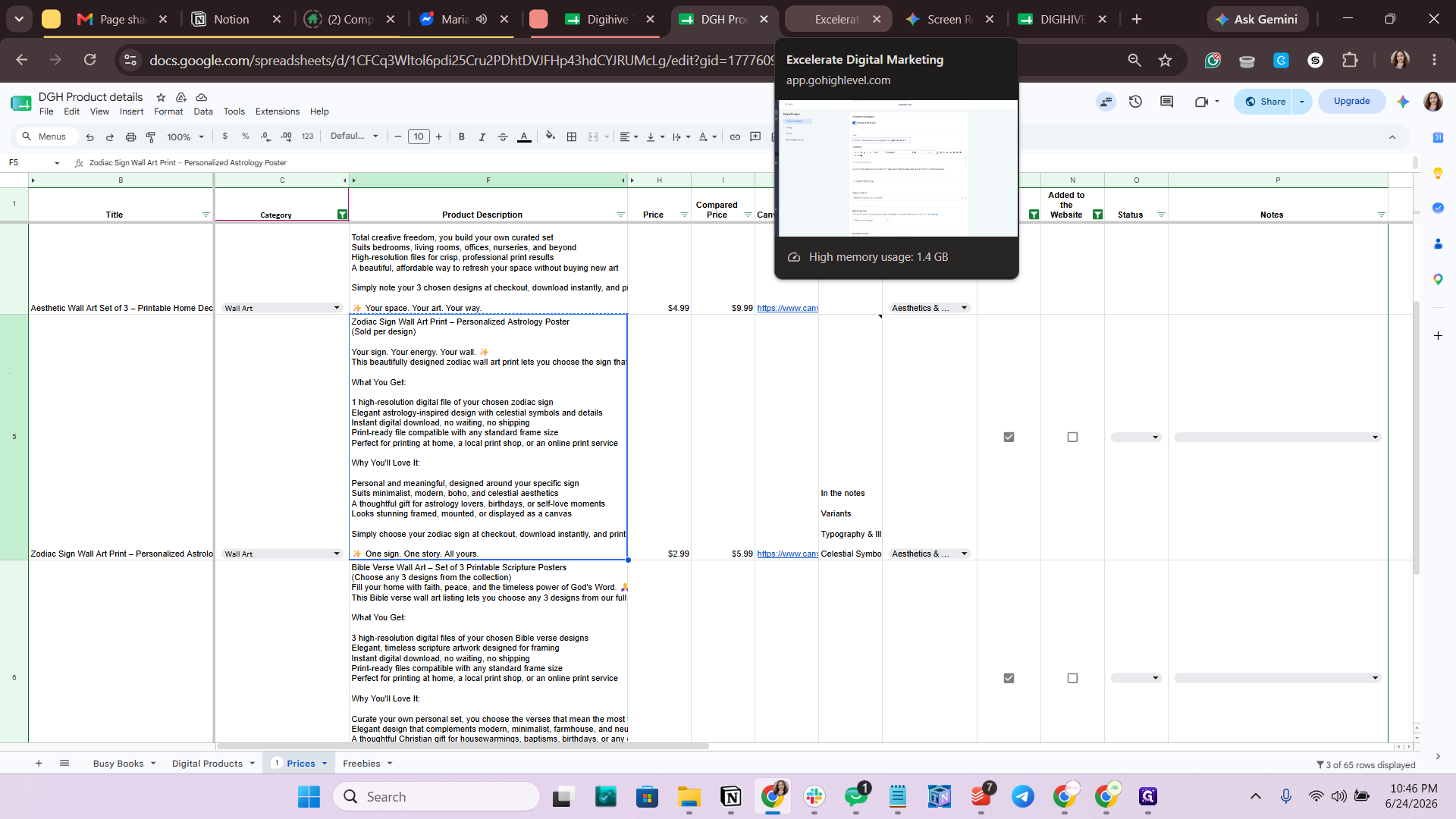This screenshot has height=819, width=1456.
Task: Format as currency with dollar icon
Action: (225, 136)
